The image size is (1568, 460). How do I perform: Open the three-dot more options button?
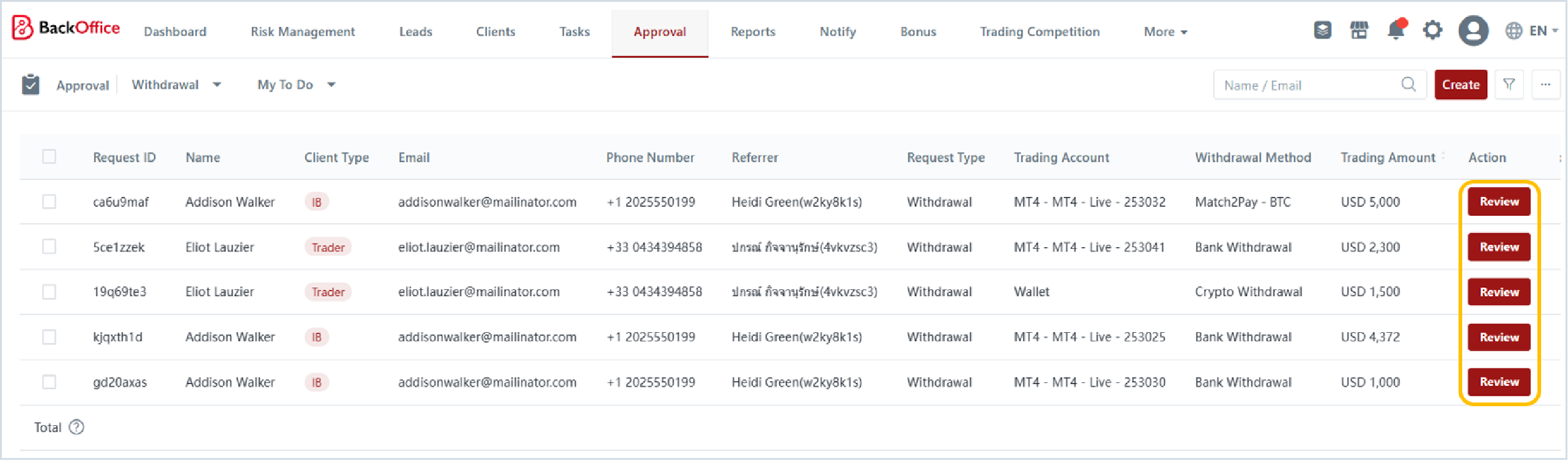point(1545,84)
